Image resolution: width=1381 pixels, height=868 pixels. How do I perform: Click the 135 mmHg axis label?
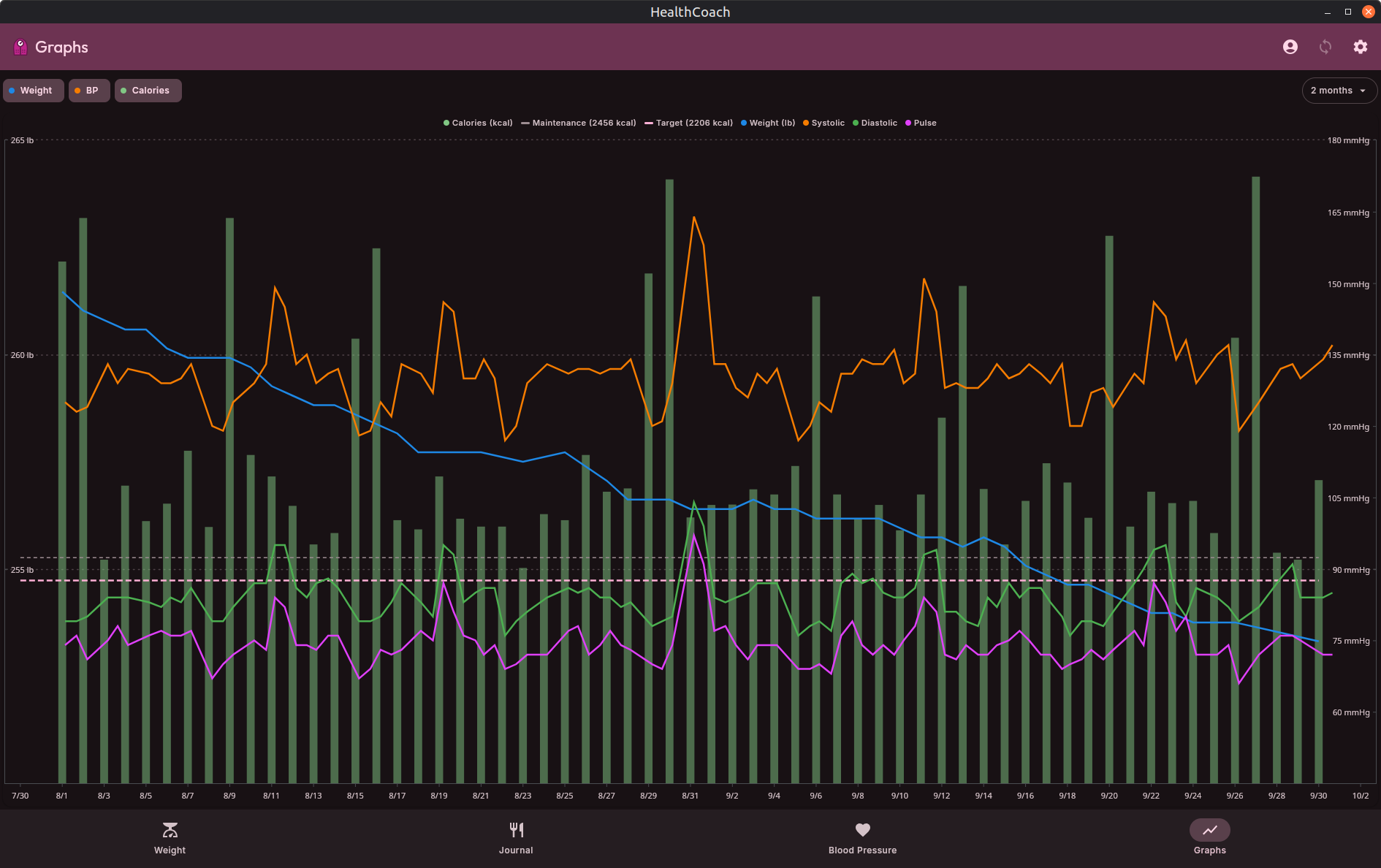coord(1348,355)
